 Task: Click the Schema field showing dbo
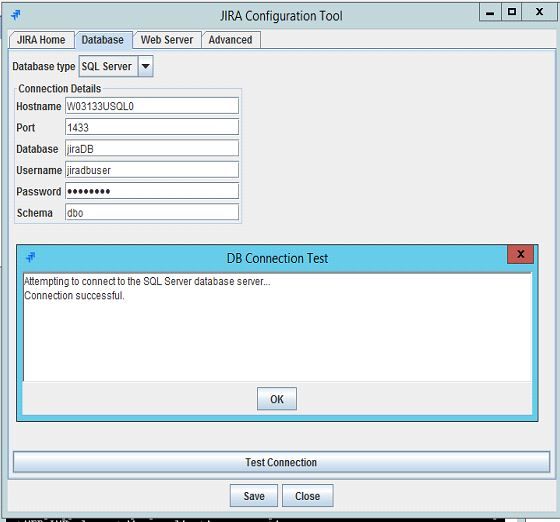pos(152,212)
